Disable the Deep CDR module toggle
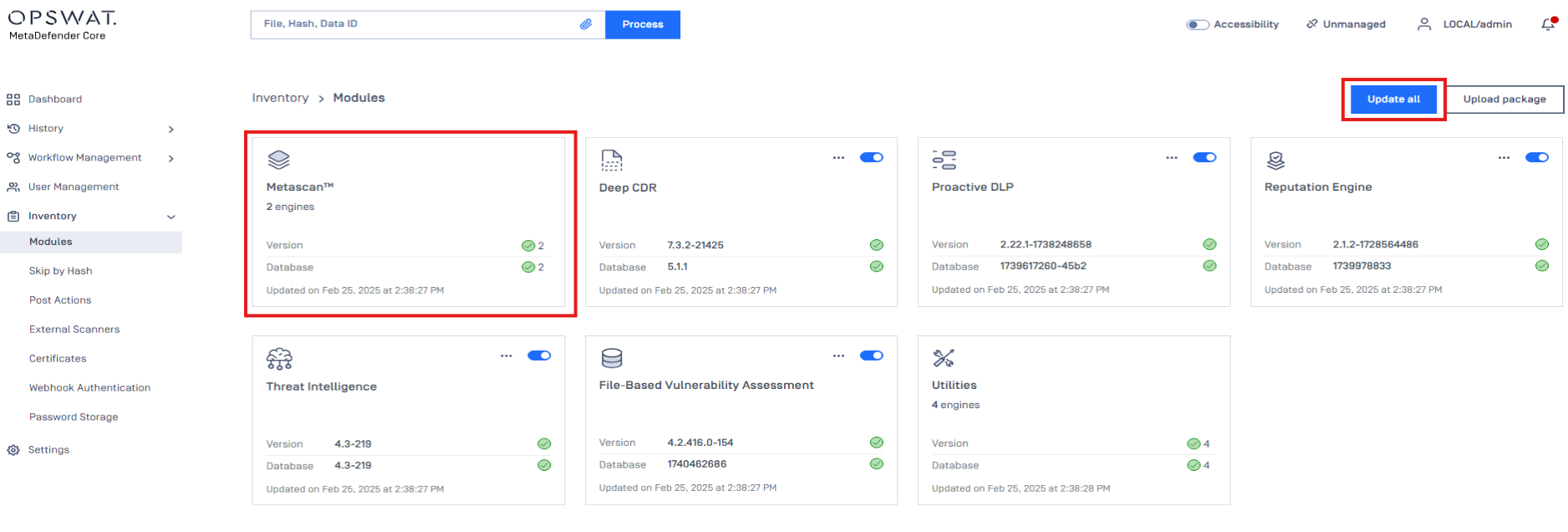Screen dimensions: 1568x532 [x=872, y=157]
